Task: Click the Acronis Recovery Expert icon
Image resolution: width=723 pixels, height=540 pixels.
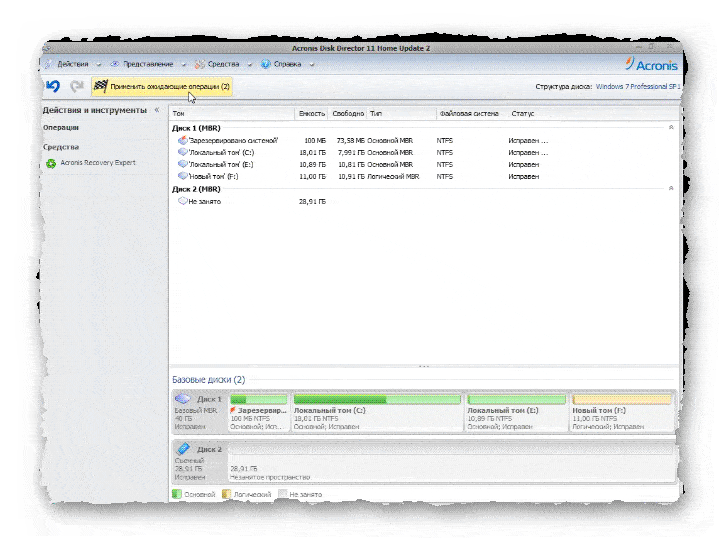Action: [51, 163]
